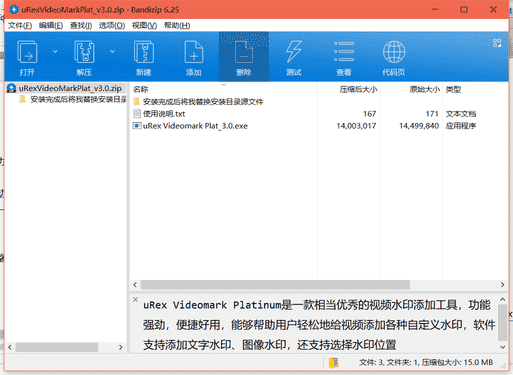
Task: Select the 安装完成后将我替换安装目录源文件 folder row
Action: click(x=203, y=102)
